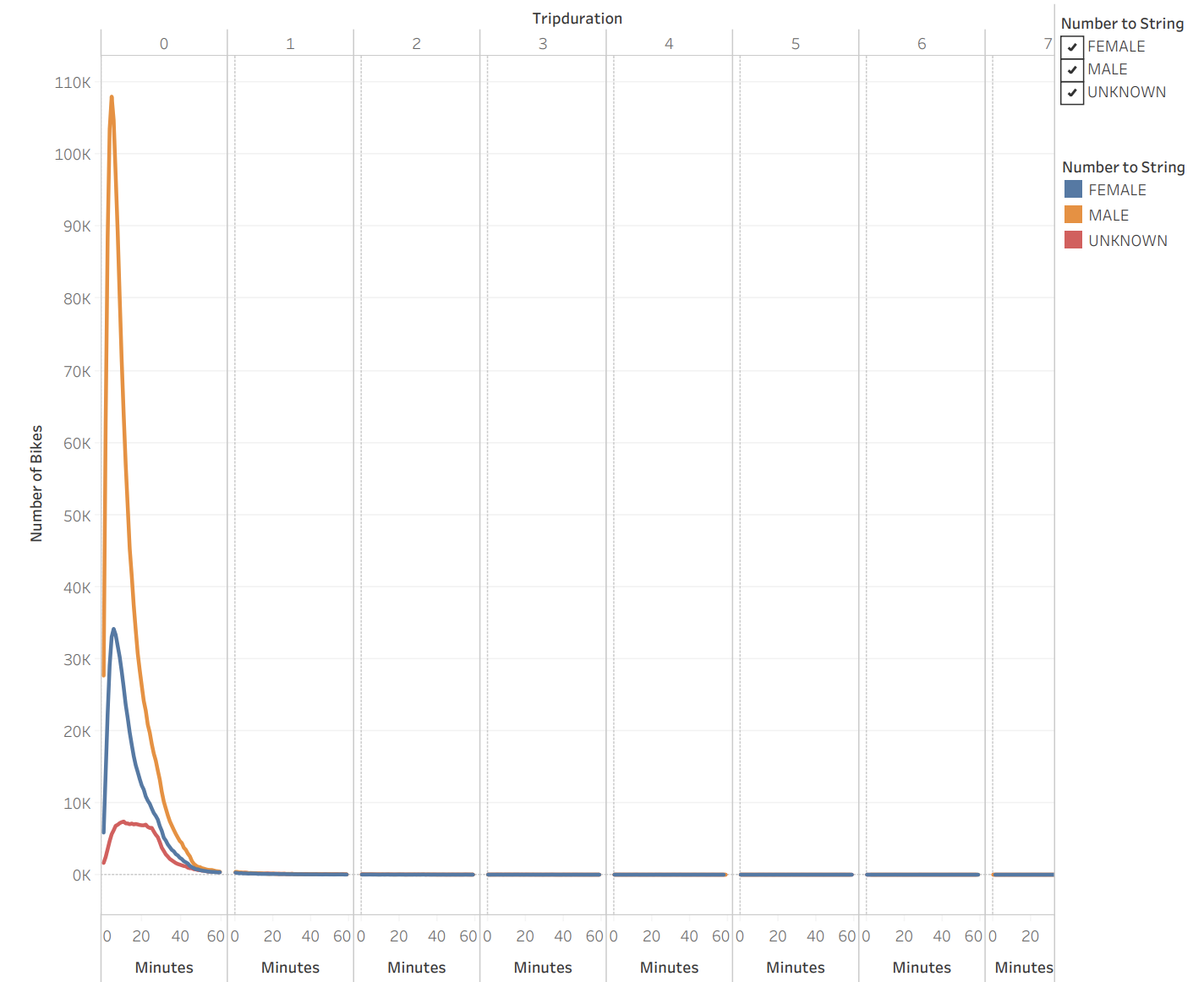Click the UNKNOWN label in the color legend
The width and height of the screenshot is (1204, 982).
tap(1128, 241)
